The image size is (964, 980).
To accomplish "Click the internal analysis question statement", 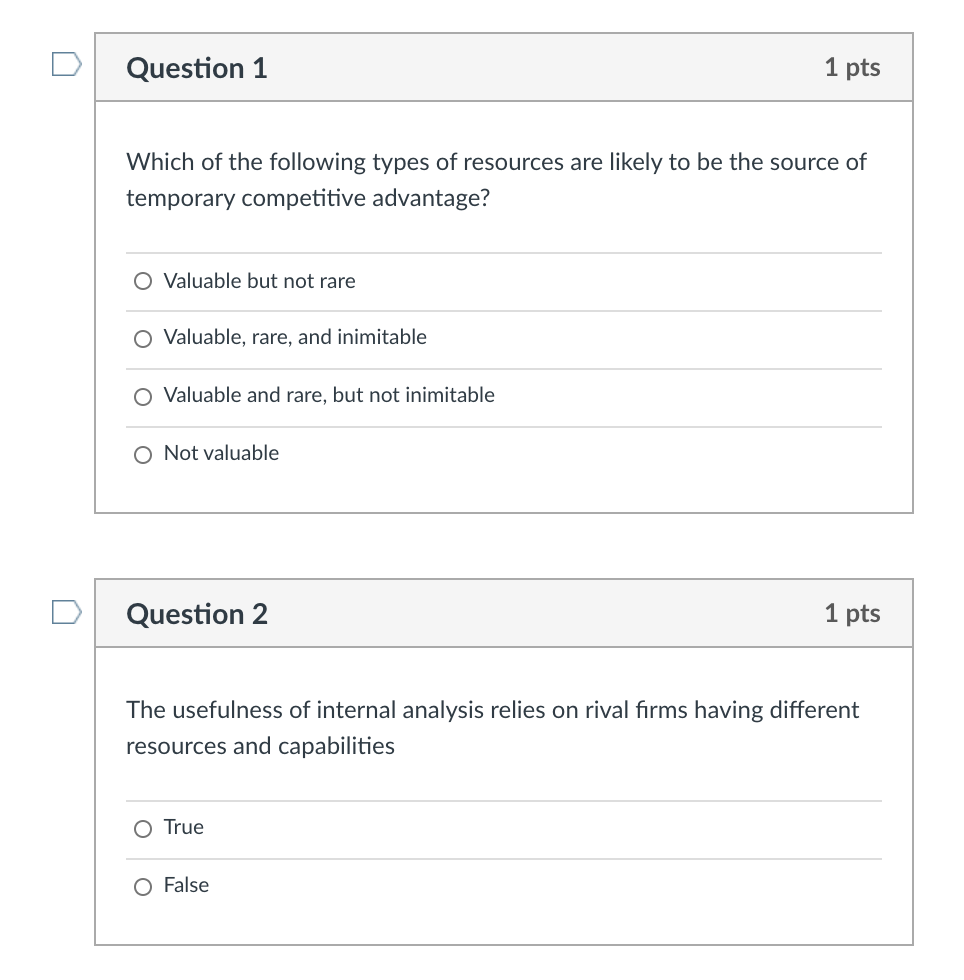I will point(492,728).
